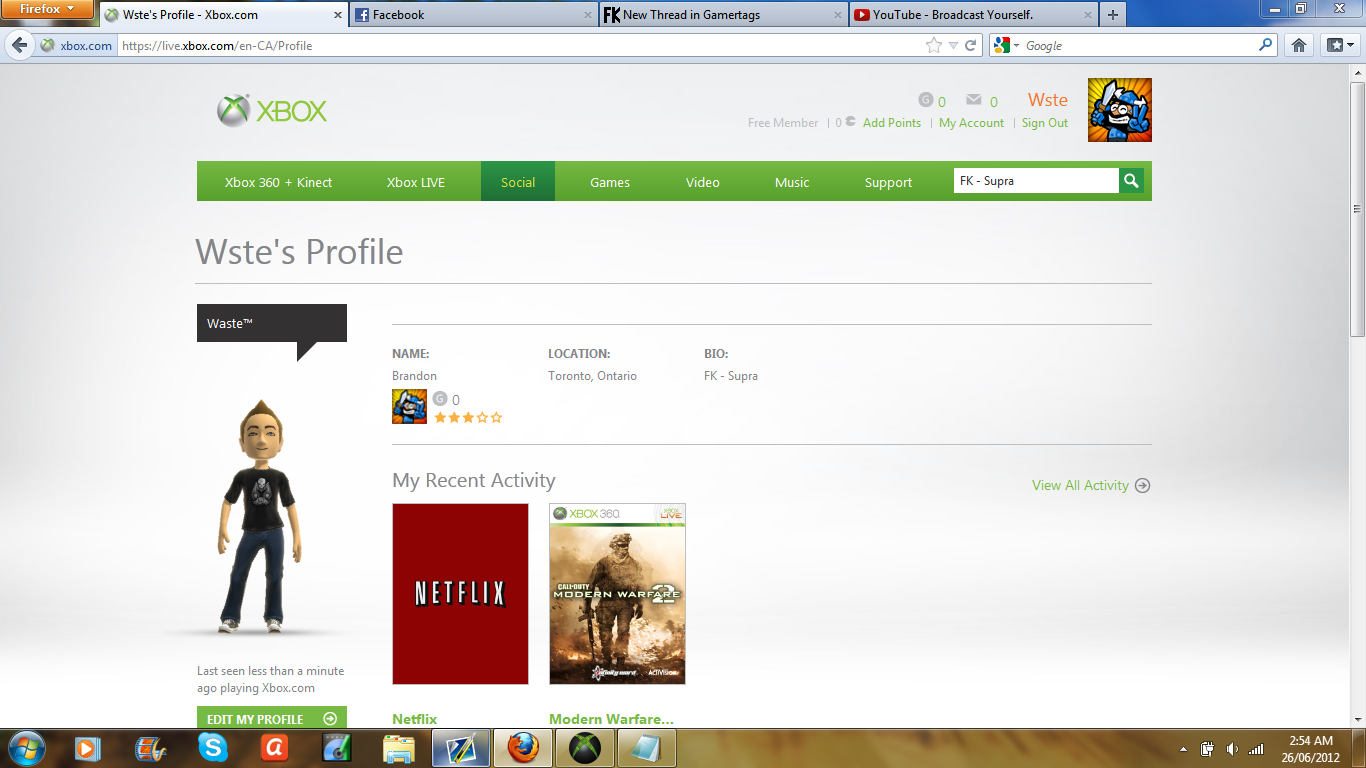The image size is (1366, 768).
Task: Click the green search magnifier button
Action: click(1131, 181)
